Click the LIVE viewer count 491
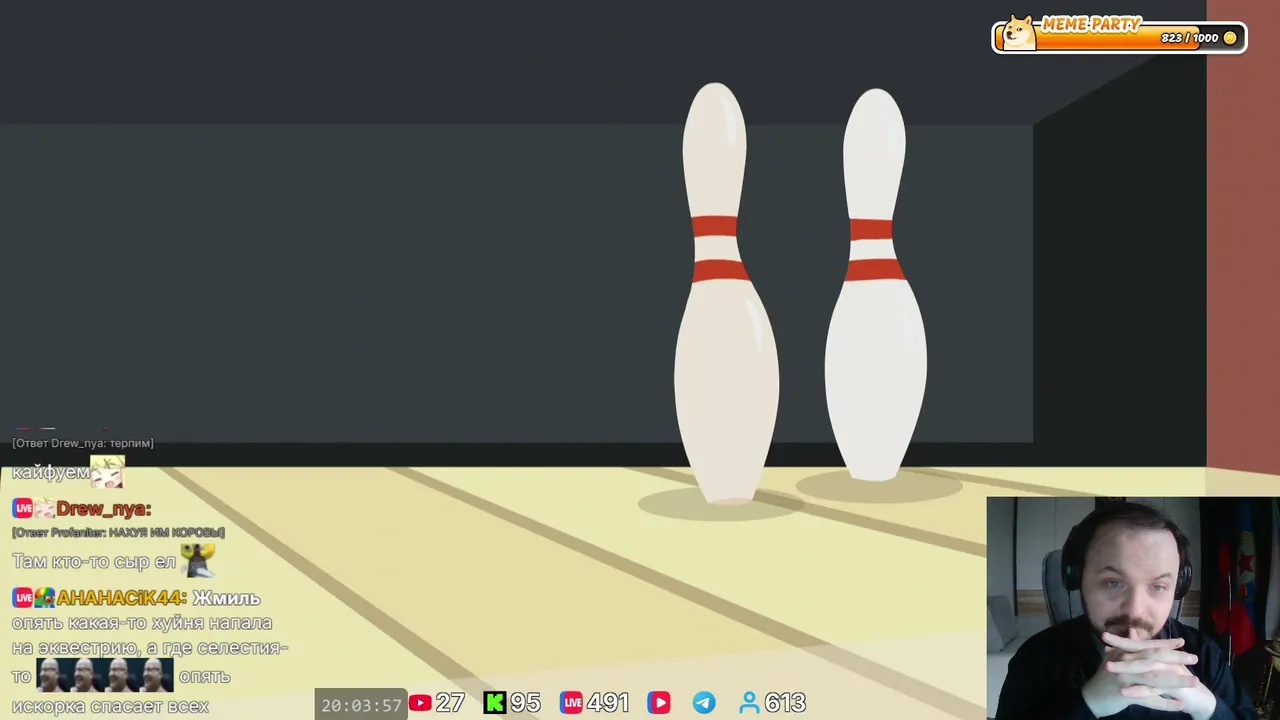The height and width of the screenshot is (720, 1280). [x=608, y=703]
